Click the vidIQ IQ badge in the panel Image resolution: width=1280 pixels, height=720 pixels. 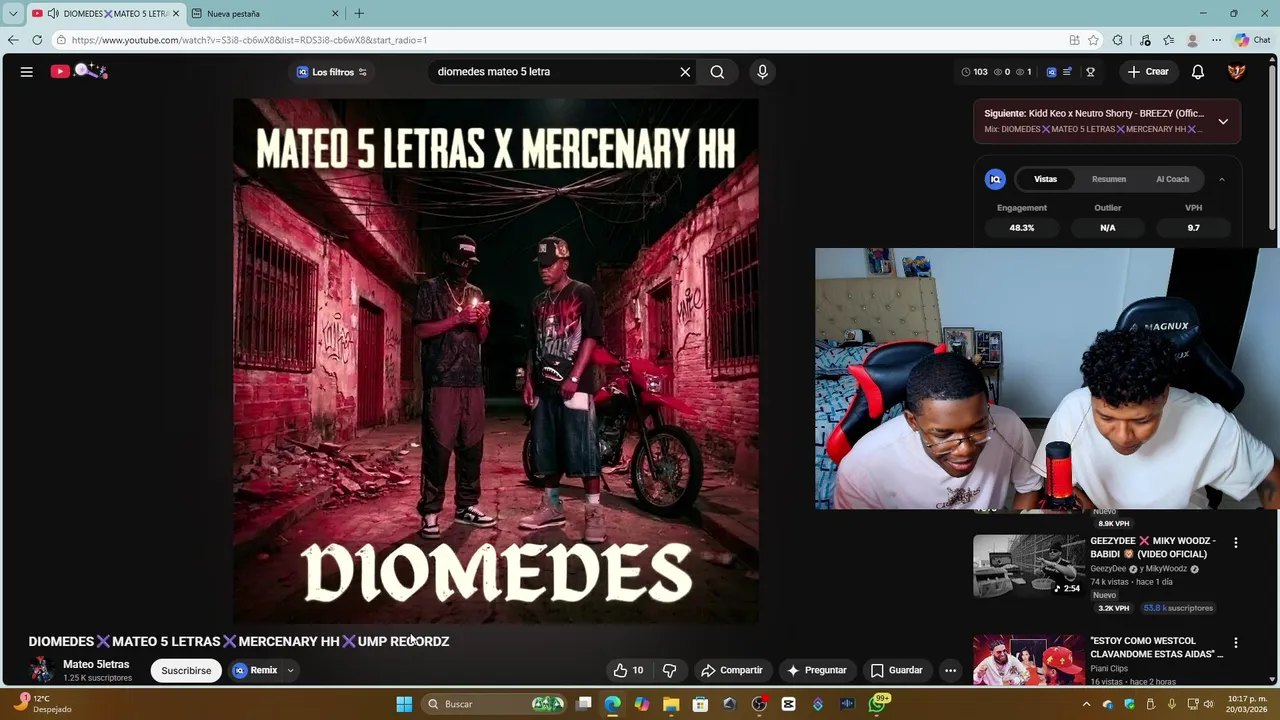coord(995,179)
